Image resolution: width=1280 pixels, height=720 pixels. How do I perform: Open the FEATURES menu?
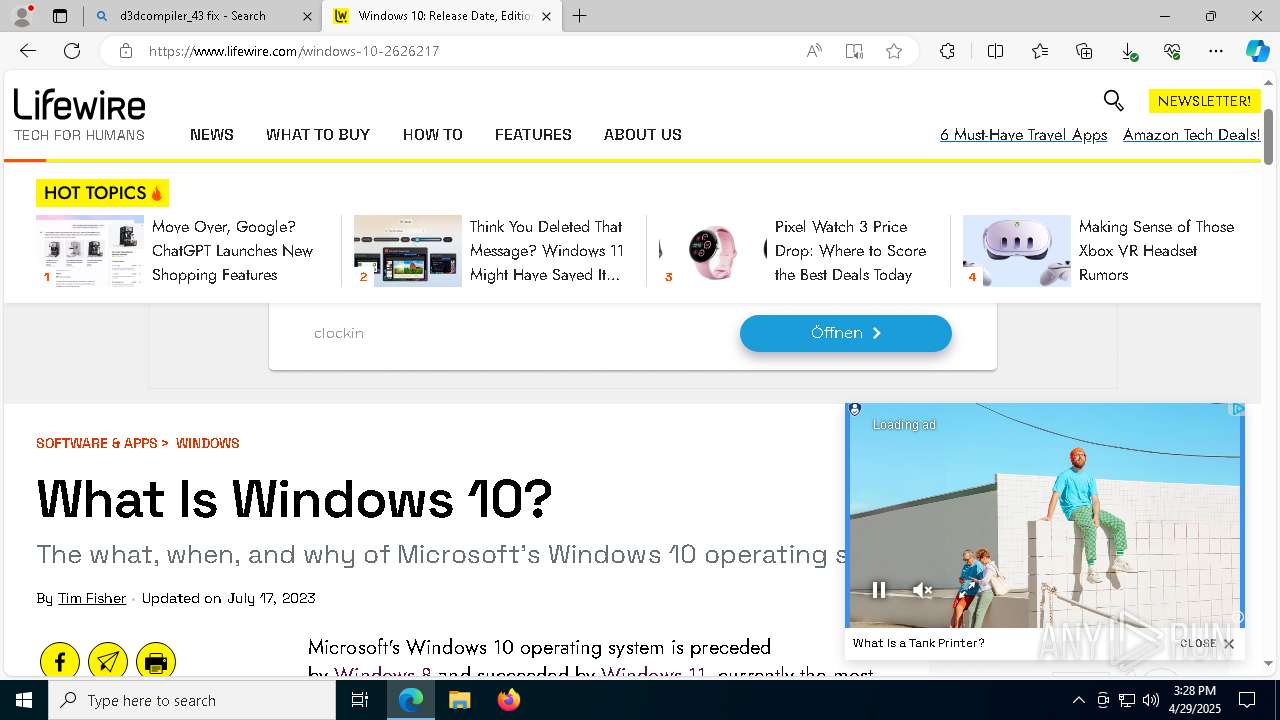[533, 134]
